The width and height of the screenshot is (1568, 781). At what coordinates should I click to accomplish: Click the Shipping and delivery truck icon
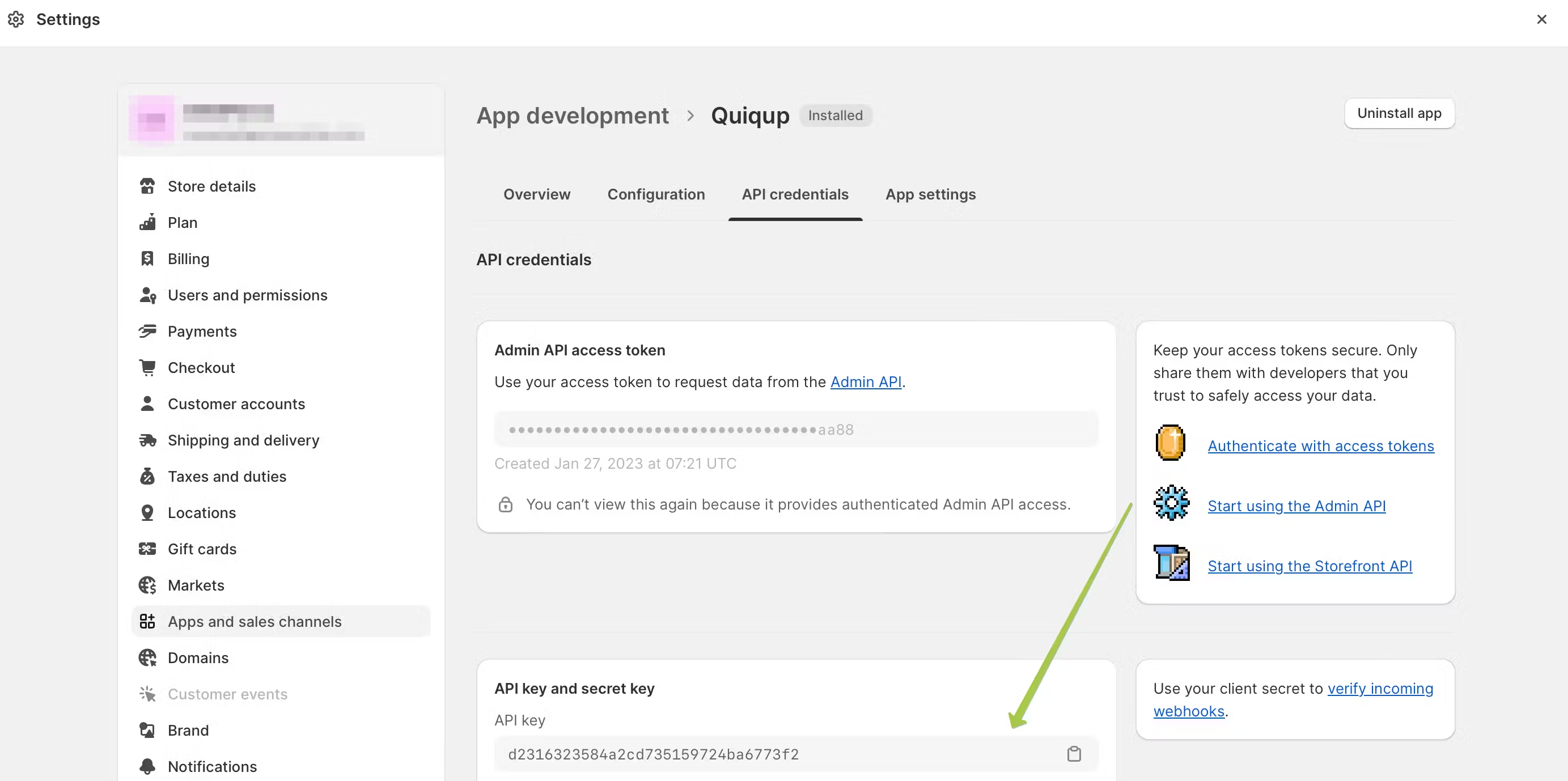click(x=147, y=439)
